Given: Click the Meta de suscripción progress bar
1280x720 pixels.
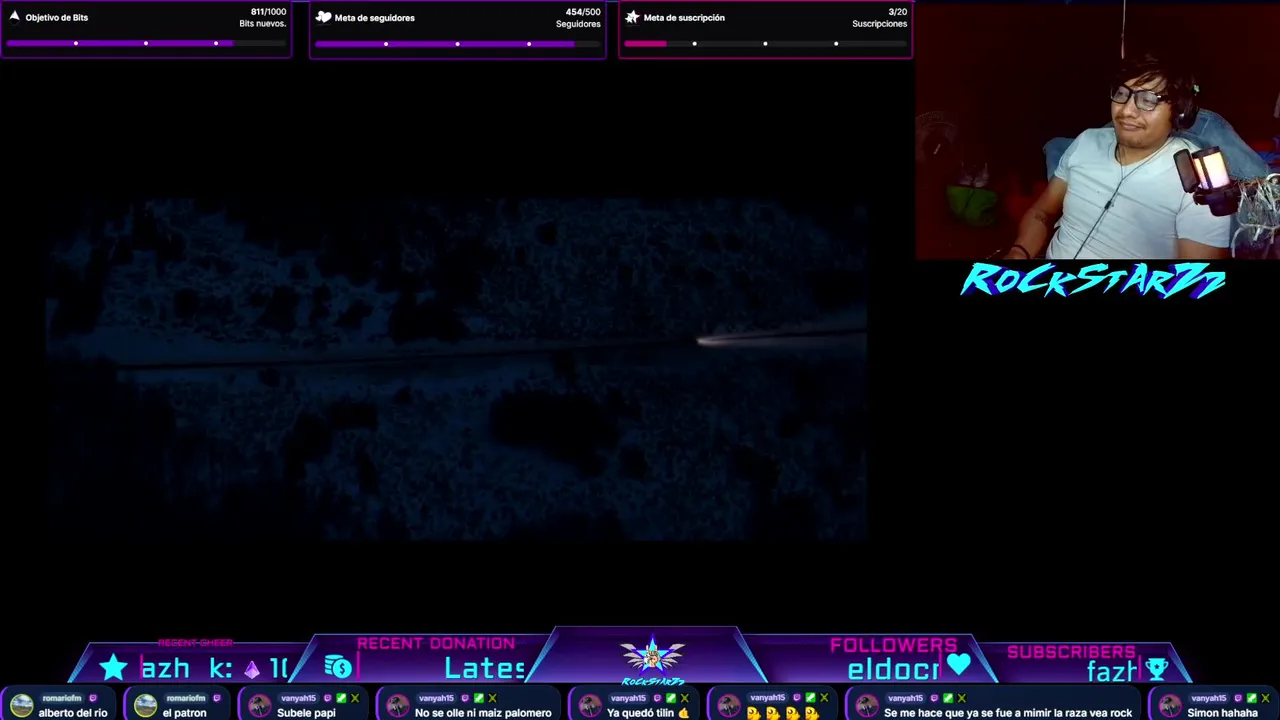Looking at the screenshot, I should point(765,43).
